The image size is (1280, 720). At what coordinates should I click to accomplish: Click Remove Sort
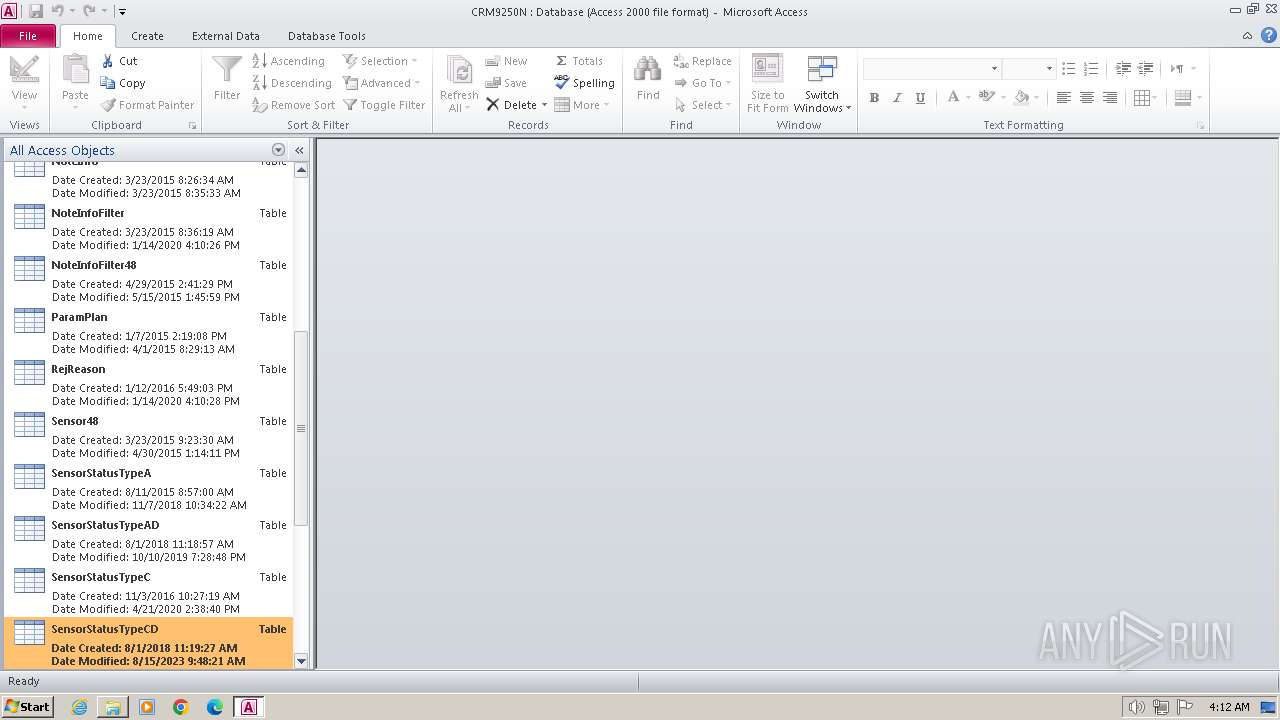(x=294, y=105)
